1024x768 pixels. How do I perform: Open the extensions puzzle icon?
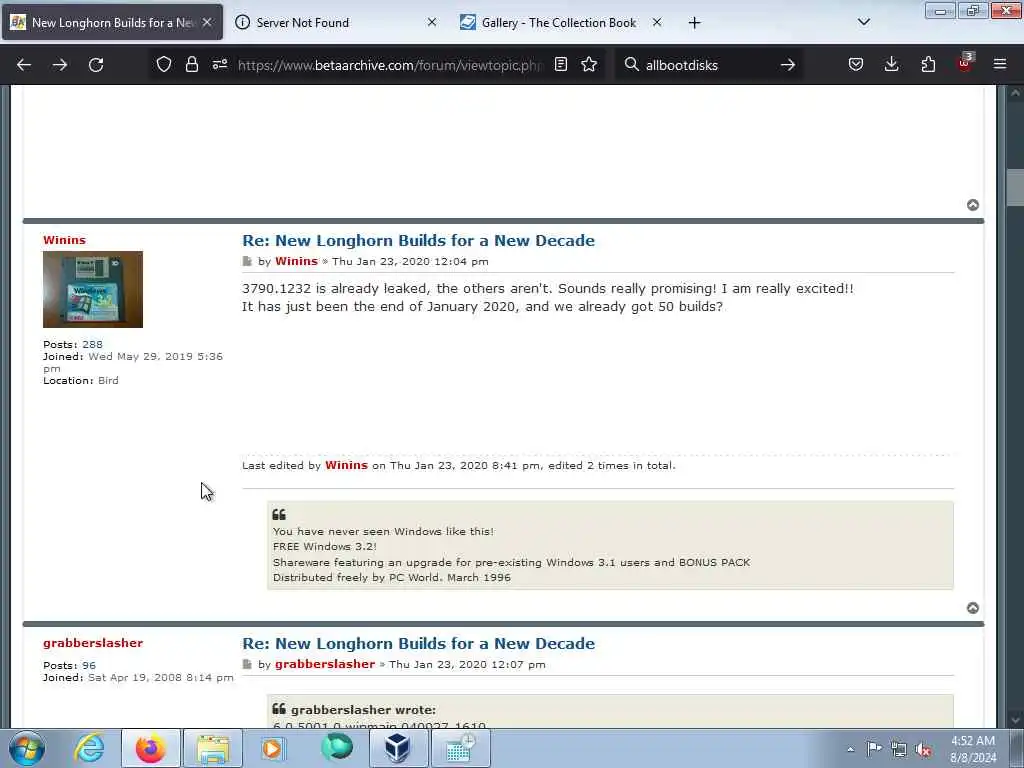[928, 64]
